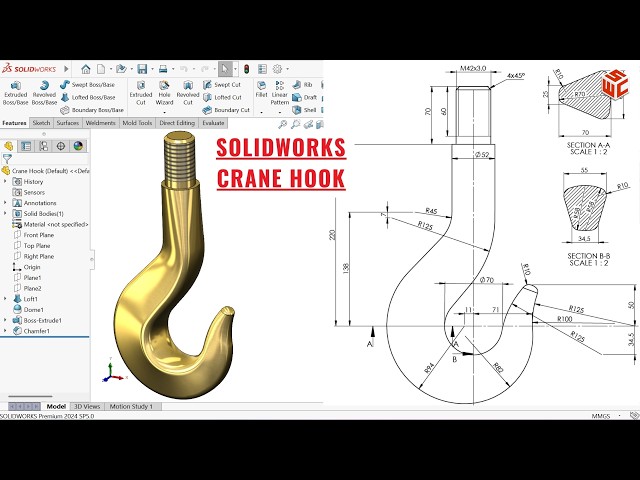Choose Swept Boss/Base tool
This screenshot has height=480, width=640.
click(87, 85)
